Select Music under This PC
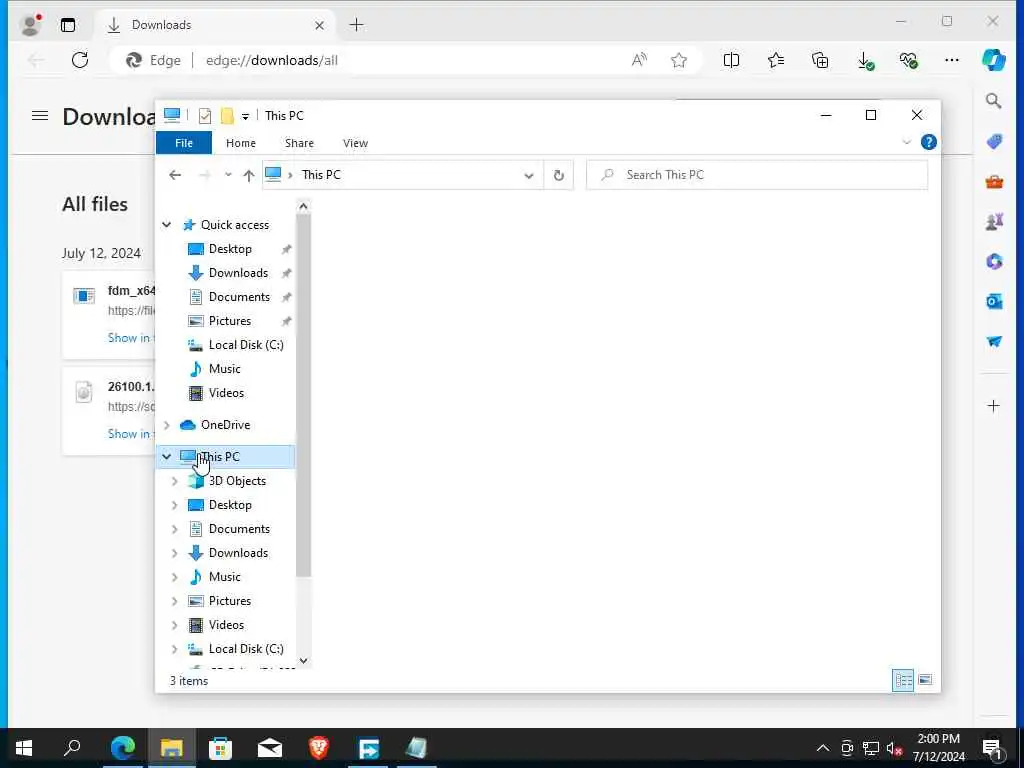 tap(225, 577)
